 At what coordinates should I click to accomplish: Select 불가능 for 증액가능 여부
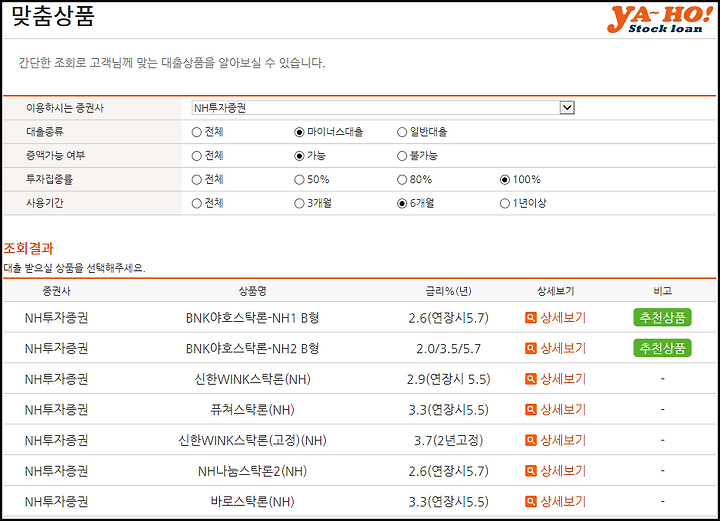pos(402,156)
